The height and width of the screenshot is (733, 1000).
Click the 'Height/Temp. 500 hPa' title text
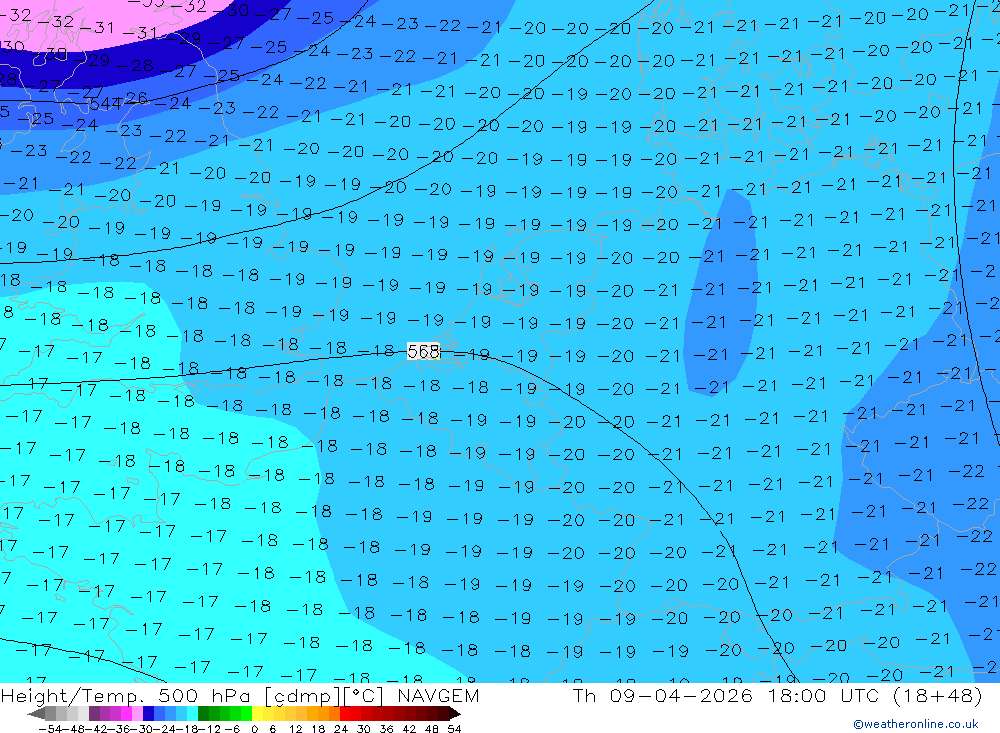125,696
